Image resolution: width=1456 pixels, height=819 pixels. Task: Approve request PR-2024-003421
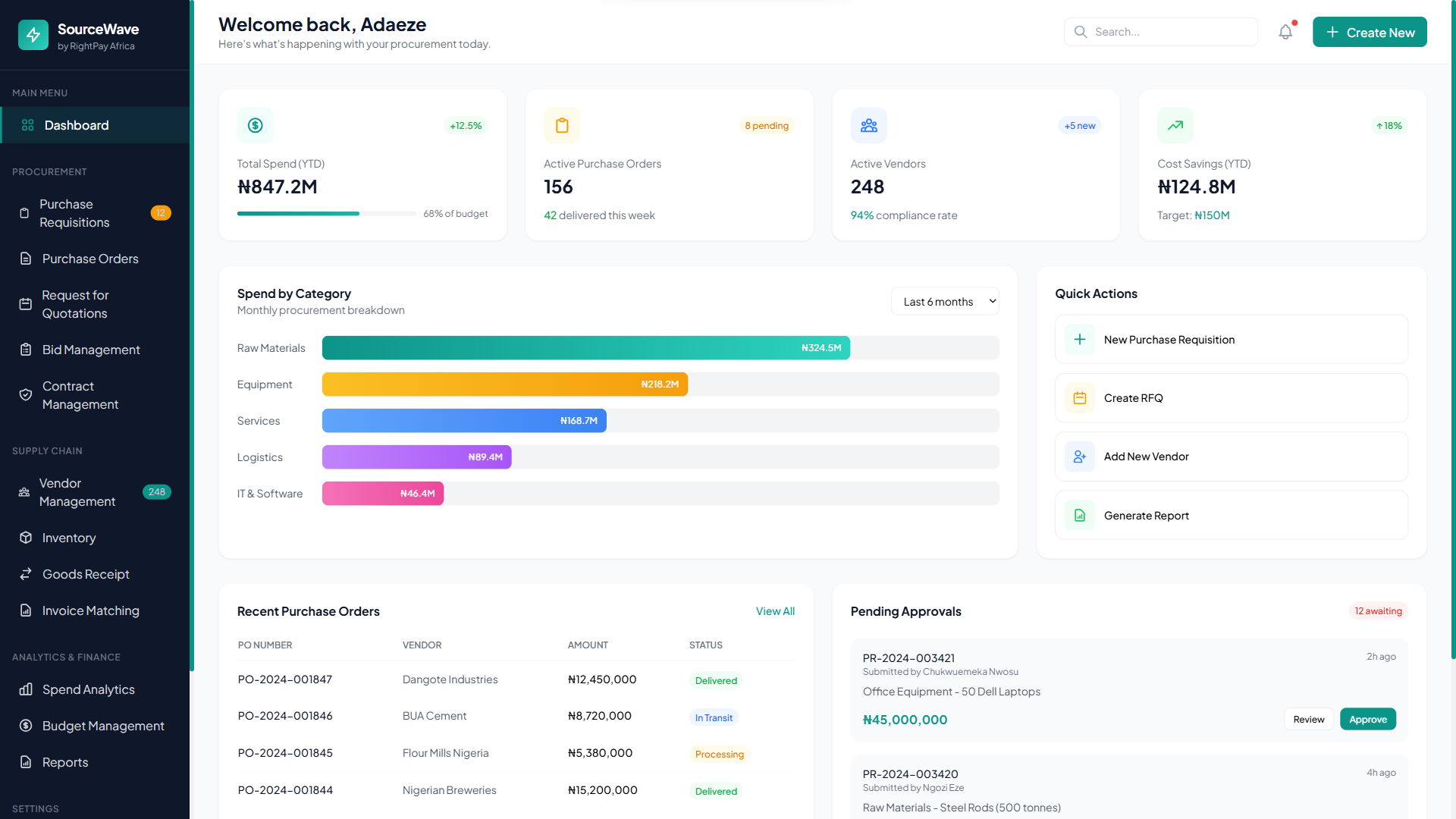[1367, 719]
